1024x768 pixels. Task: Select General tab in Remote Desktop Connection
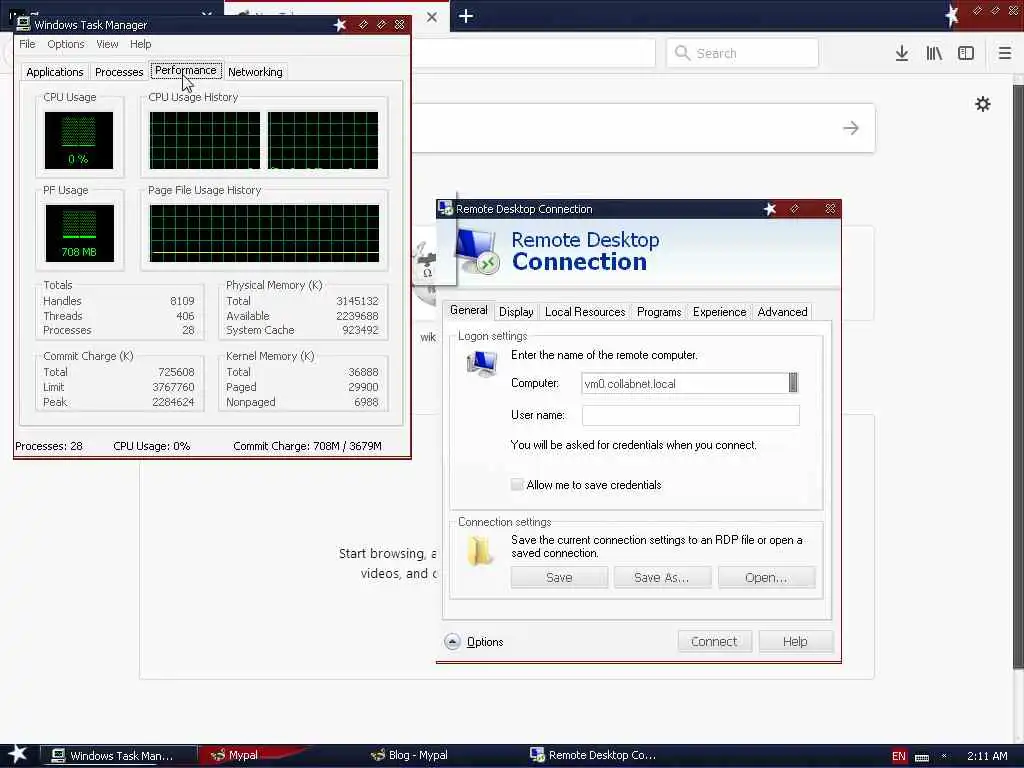click(x=468, y=310)
